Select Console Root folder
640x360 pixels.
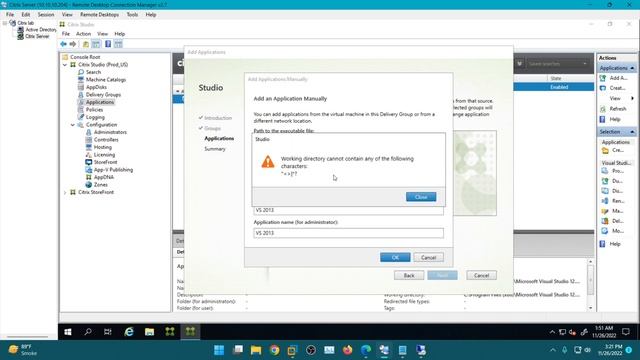tap(85, 57)
